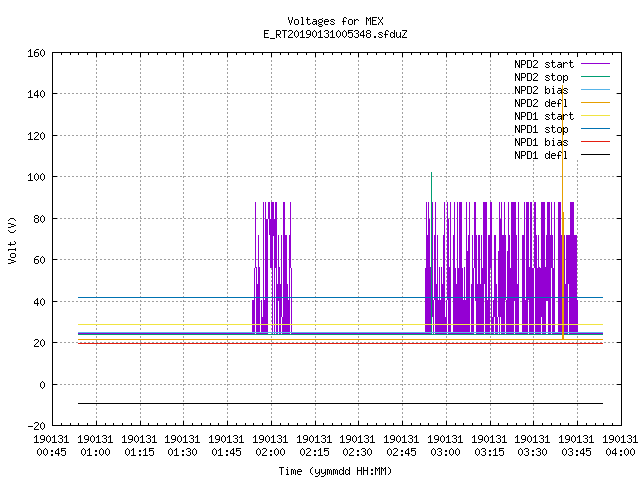The image size is (640, 480).
Task: Click the 'NPD1 stop' legend label
Action: click(541, 129)
